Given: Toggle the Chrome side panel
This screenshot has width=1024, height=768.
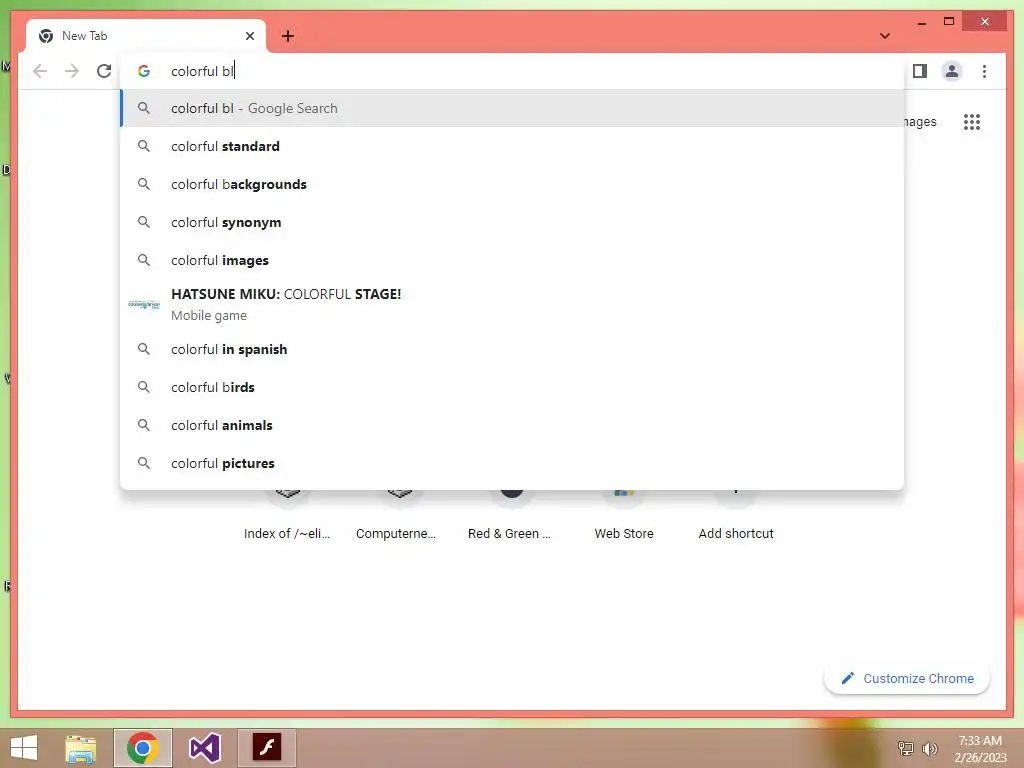Looking at the screenshot, I should [920, 71].
